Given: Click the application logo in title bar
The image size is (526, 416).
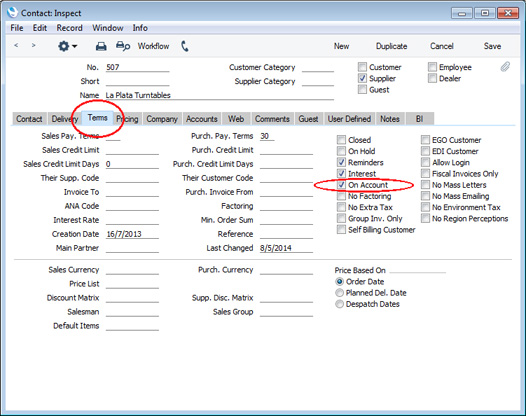Looking at the screenshot, I should pyautogui.click(x=12, y=13).
